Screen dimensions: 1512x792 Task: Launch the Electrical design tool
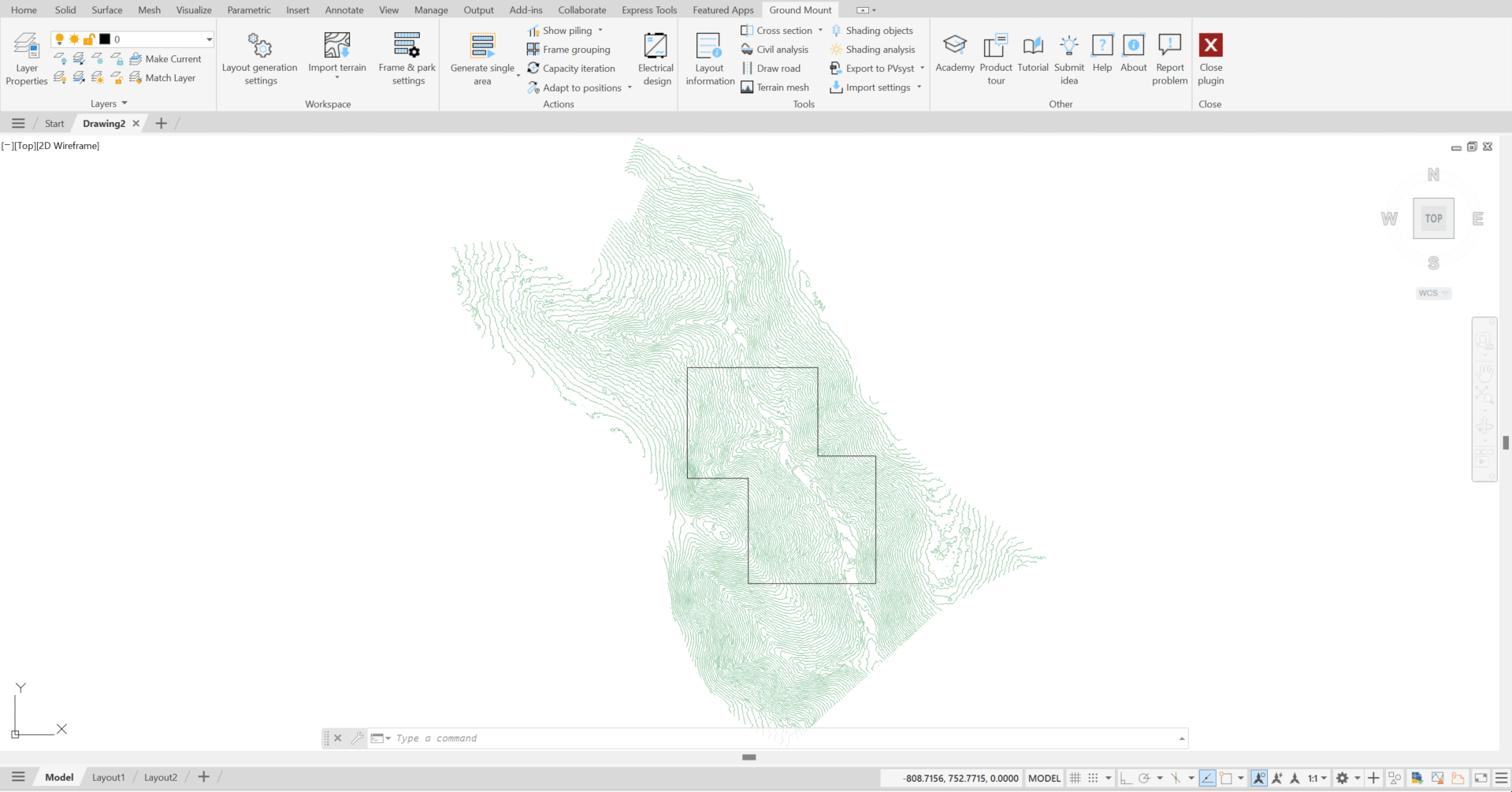655,55
